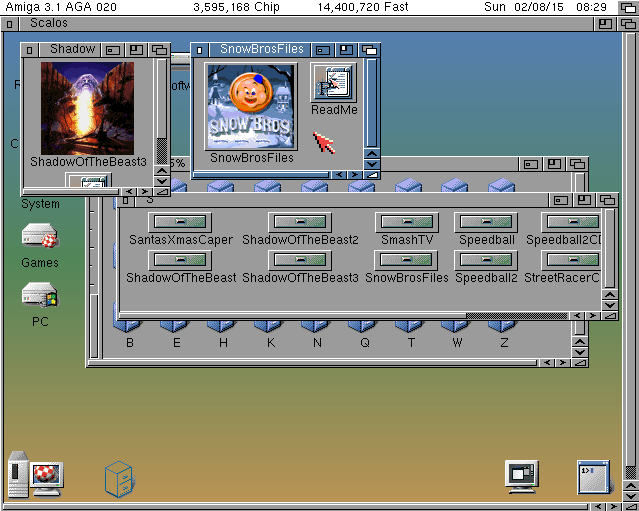Click horizontal scrollbar of alphabet drawer window
The width and height of the screenshot is (639, 511).
313,363
